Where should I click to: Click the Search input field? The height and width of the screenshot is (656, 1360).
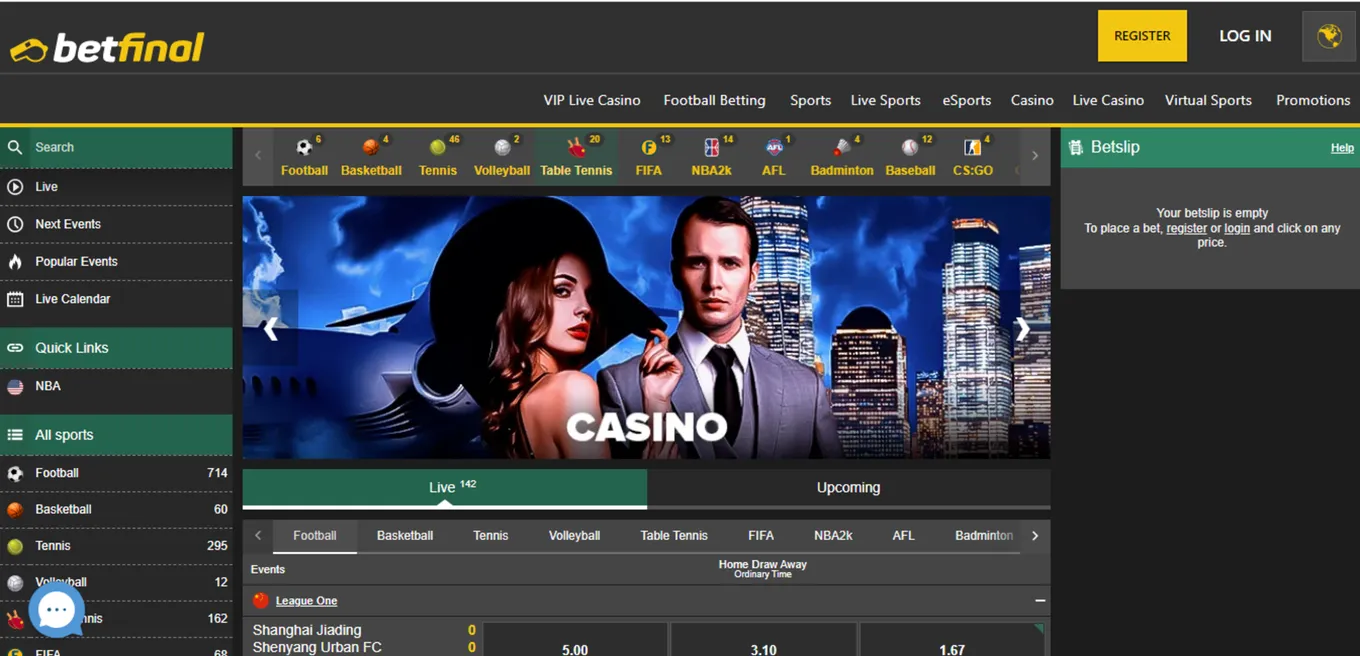pyautogui.click(x=130, y=147)
